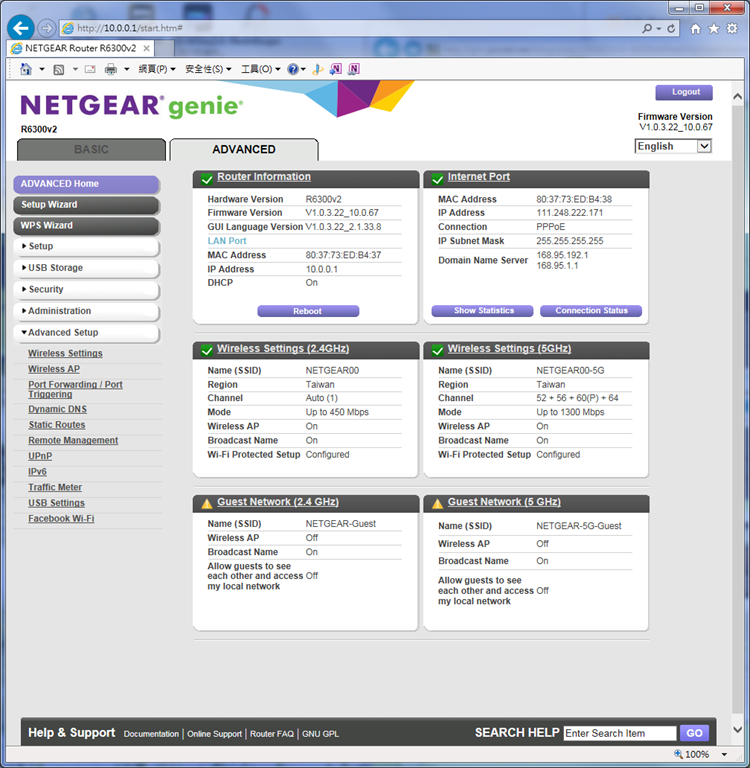Viewport: 750px width, 768px height.
Task: Open the language dropdown showing English
Action: 673,146
